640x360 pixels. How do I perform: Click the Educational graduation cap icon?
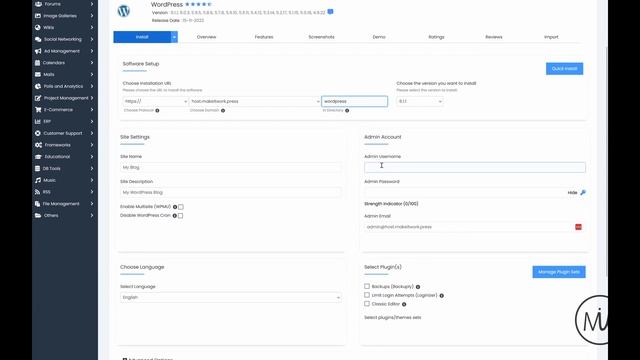[38, 157]
